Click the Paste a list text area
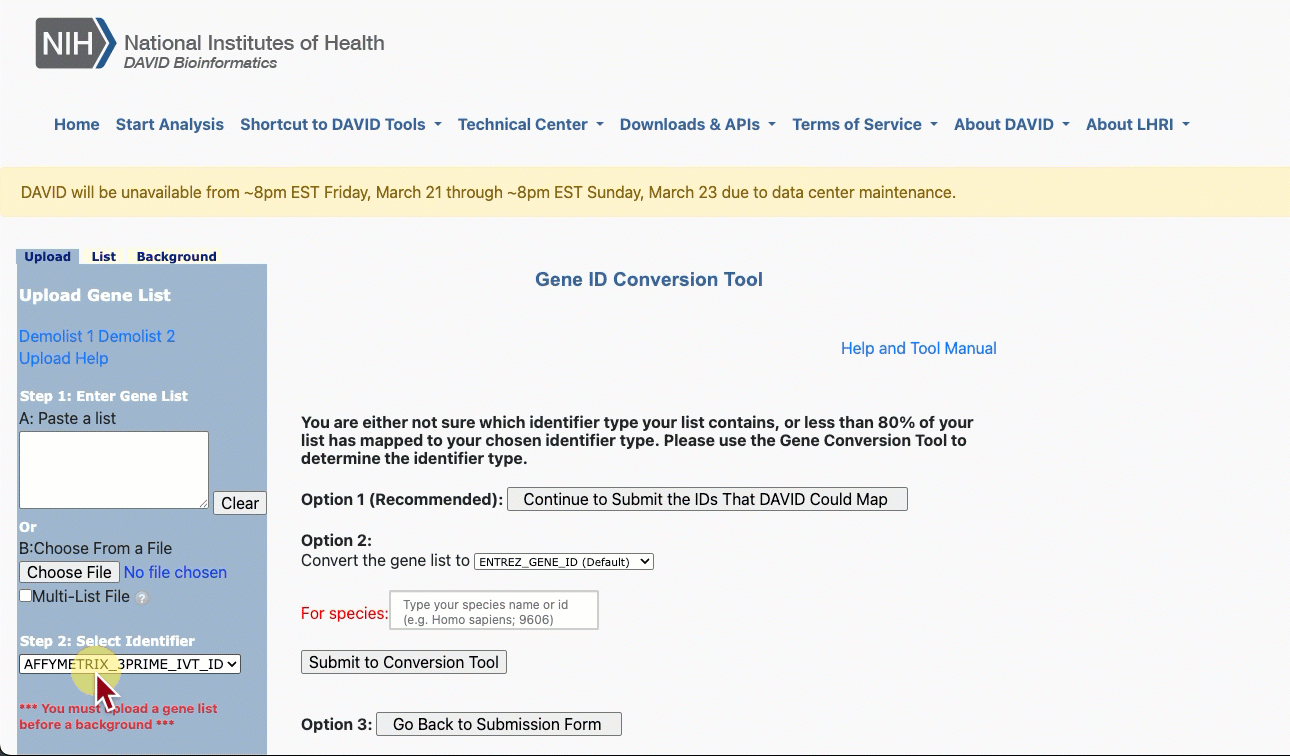1290x756 pixels. (113, 470)
